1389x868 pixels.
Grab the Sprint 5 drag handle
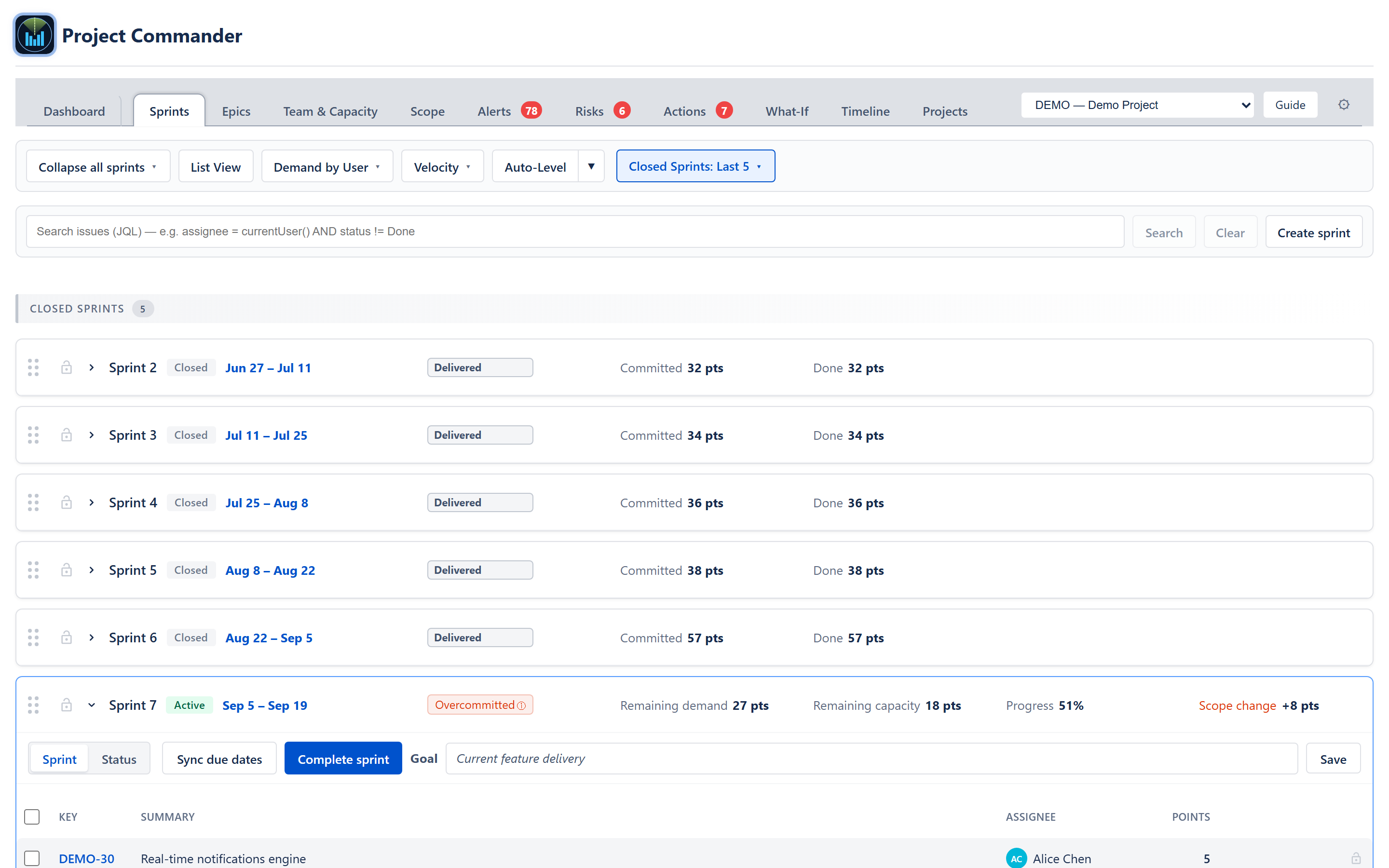coord(33,570)
